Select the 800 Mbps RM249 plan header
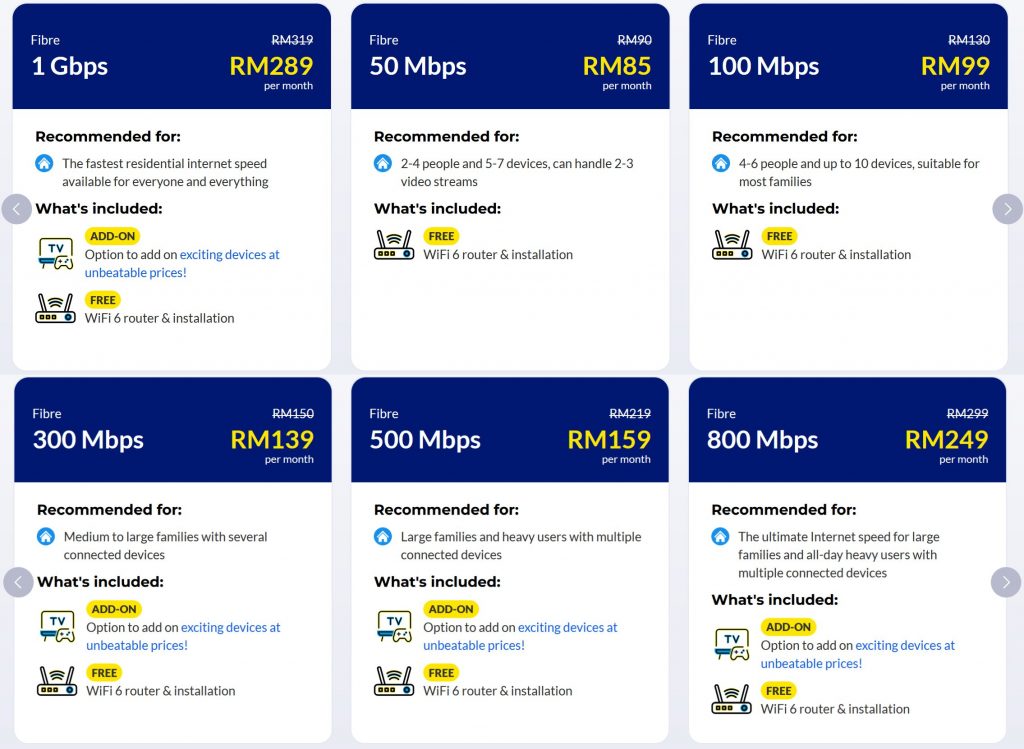Image resolution: width=1024 pixels, height=749 pixels. (848, 430)
